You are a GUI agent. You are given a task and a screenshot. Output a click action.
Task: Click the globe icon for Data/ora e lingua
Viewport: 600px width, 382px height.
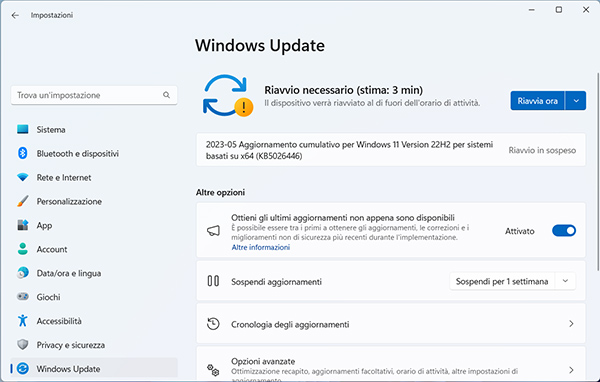pos(23,273)
